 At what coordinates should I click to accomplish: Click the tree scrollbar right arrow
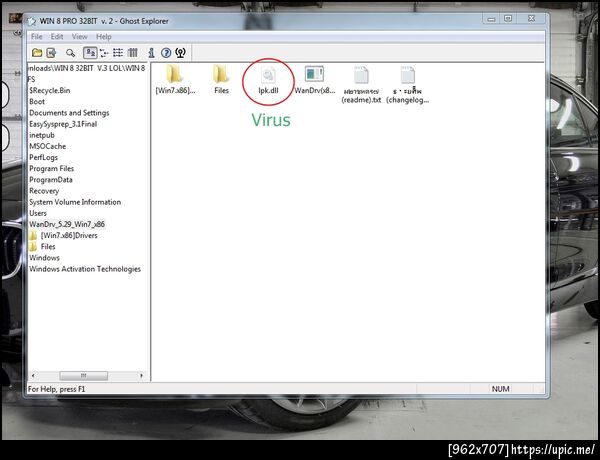pyautogui.click(x=142, y=375)
